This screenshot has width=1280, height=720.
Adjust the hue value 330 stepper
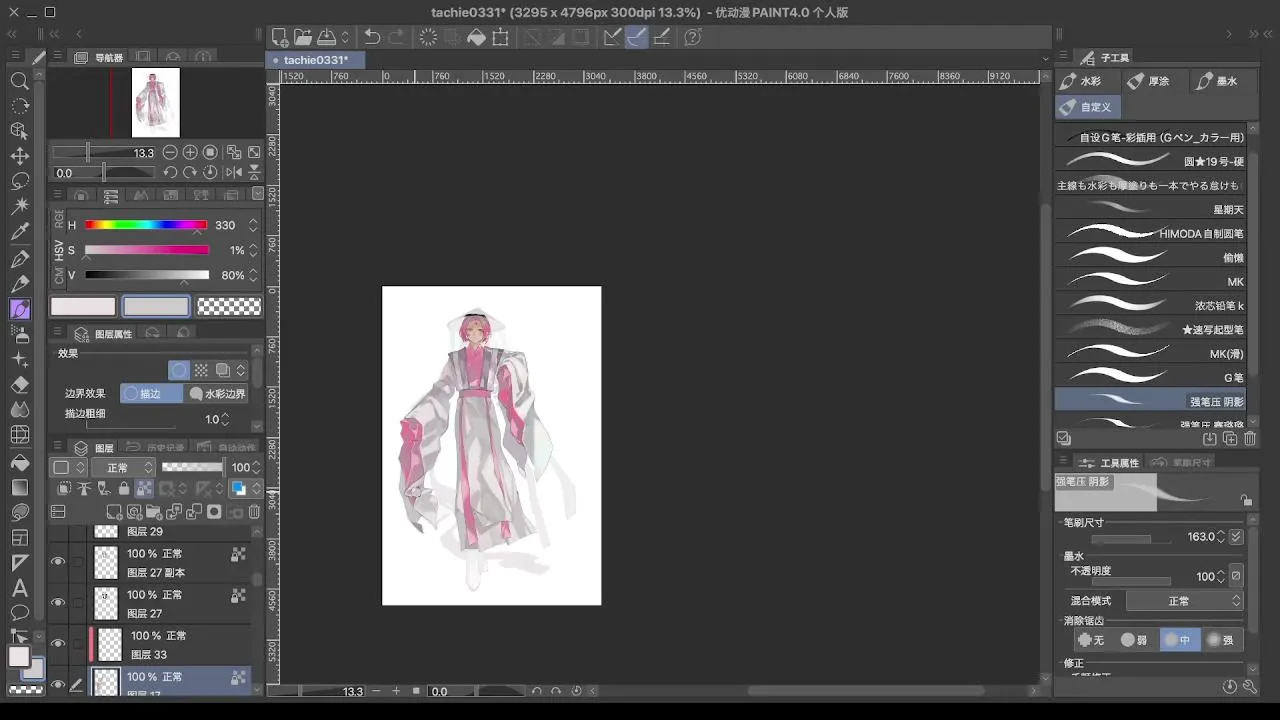253,225
